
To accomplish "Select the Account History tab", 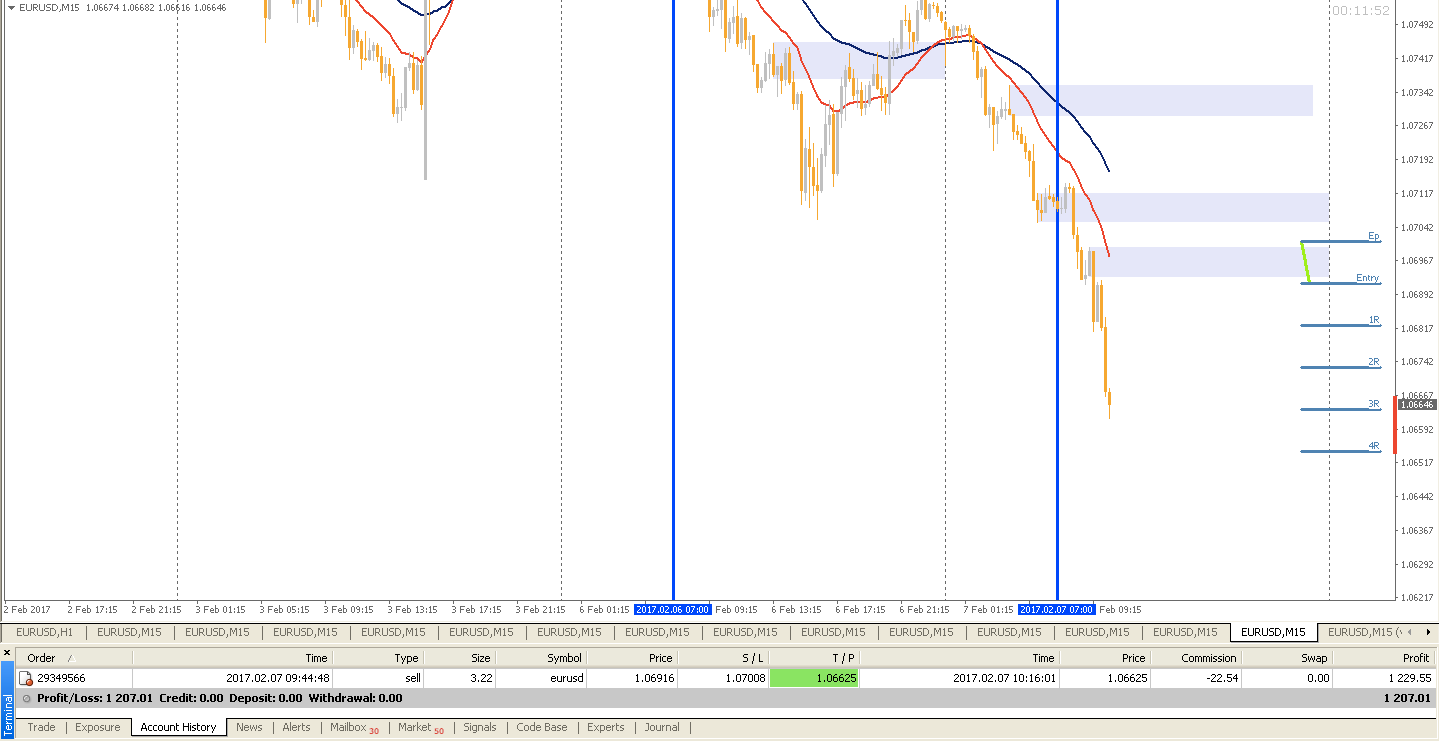I will 178,727.
